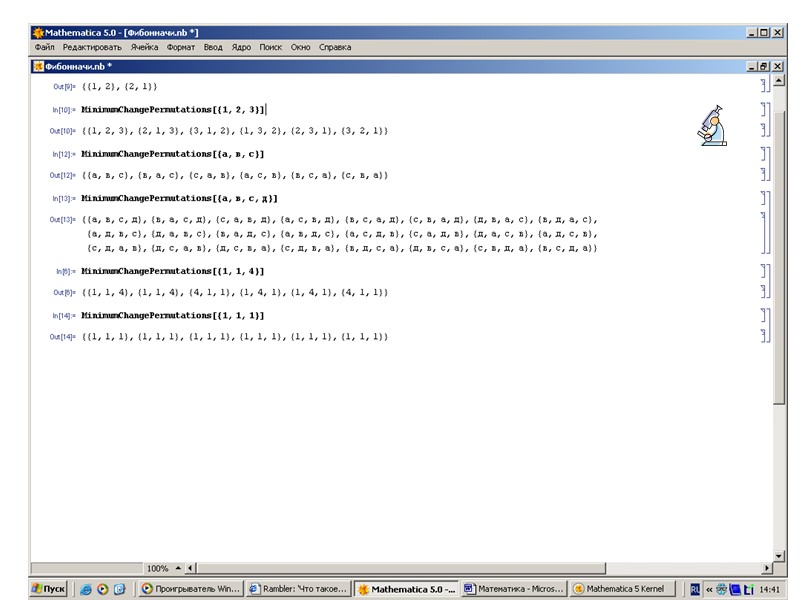The image size is (800, 600).
Task: Launch Internet Explorer from quick launch
Action: pyautogui.click(x=86, y=589)
